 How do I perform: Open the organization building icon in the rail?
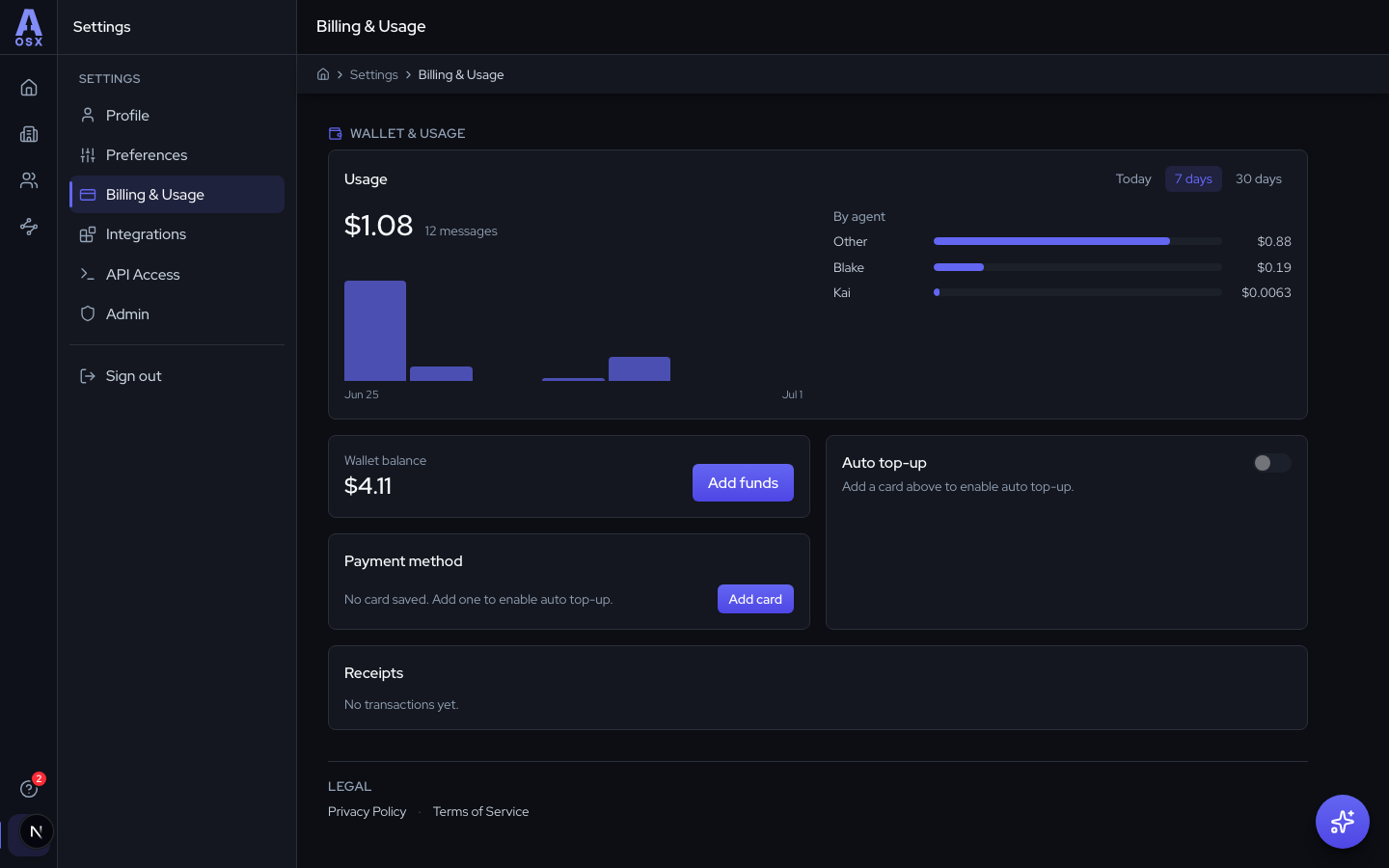[29, 134]
